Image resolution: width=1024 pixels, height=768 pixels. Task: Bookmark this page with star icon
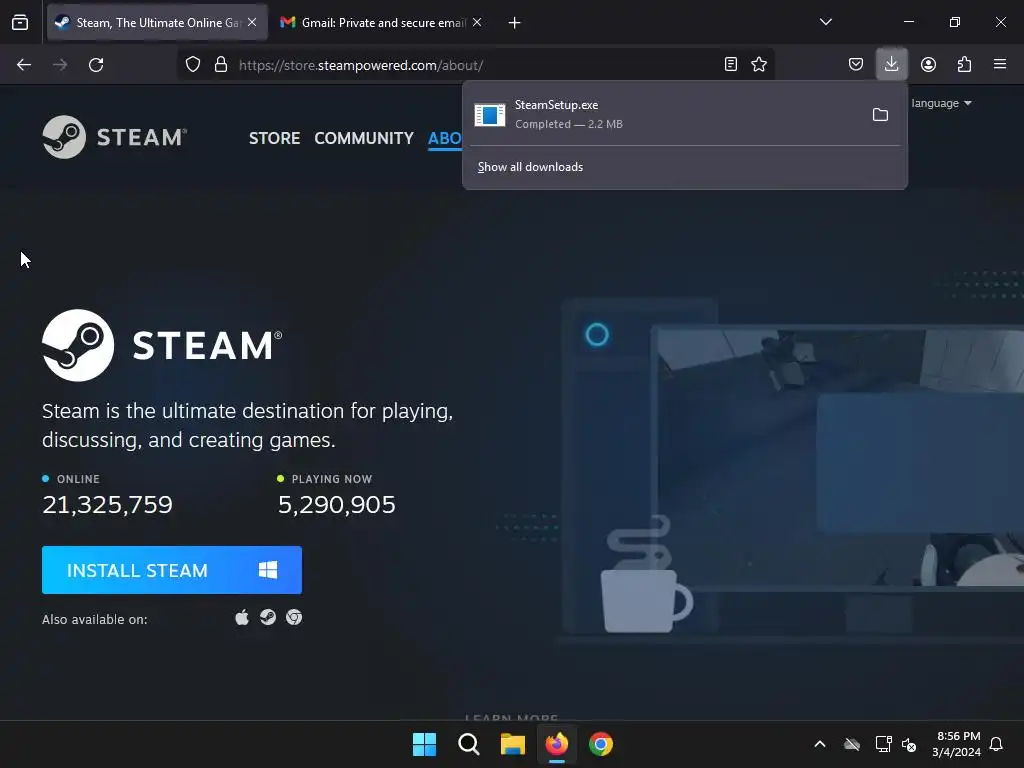click(x=759, y=64)
